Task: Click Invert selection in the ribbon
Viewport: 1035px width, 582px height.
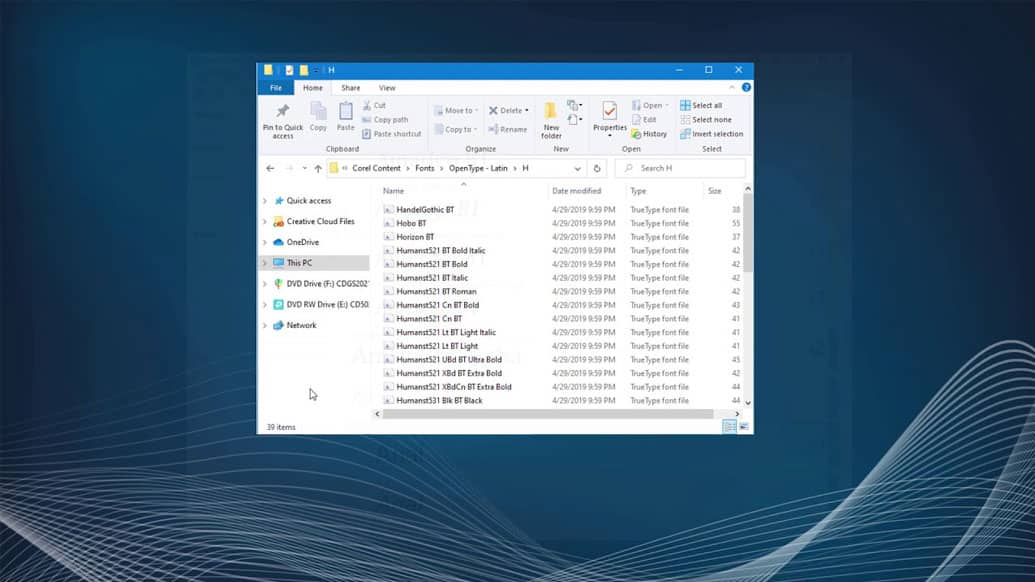Action: coord(711,134)
